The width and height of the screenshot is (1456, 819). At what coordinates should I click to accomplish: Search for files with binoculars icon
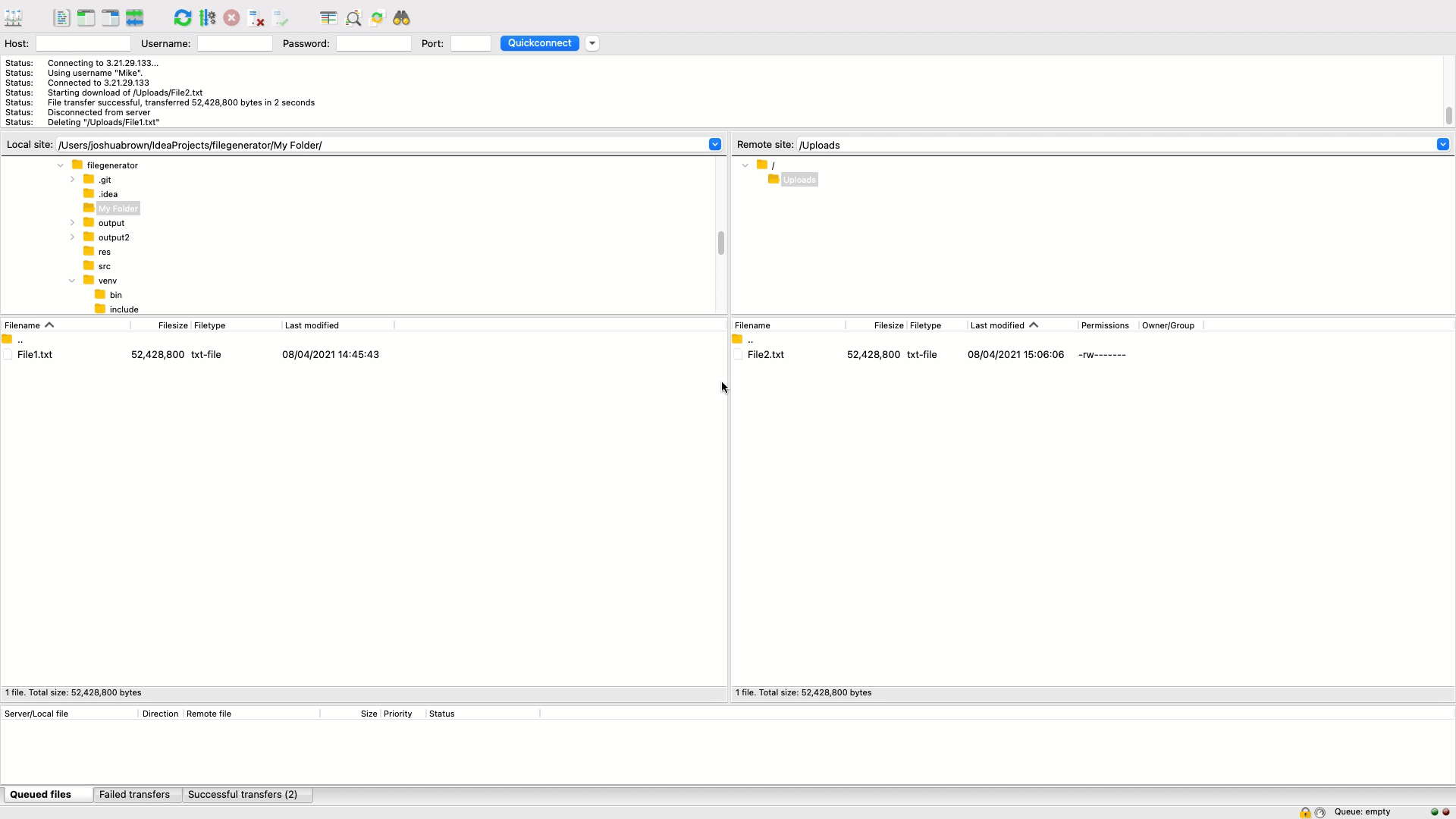(401, 17)
